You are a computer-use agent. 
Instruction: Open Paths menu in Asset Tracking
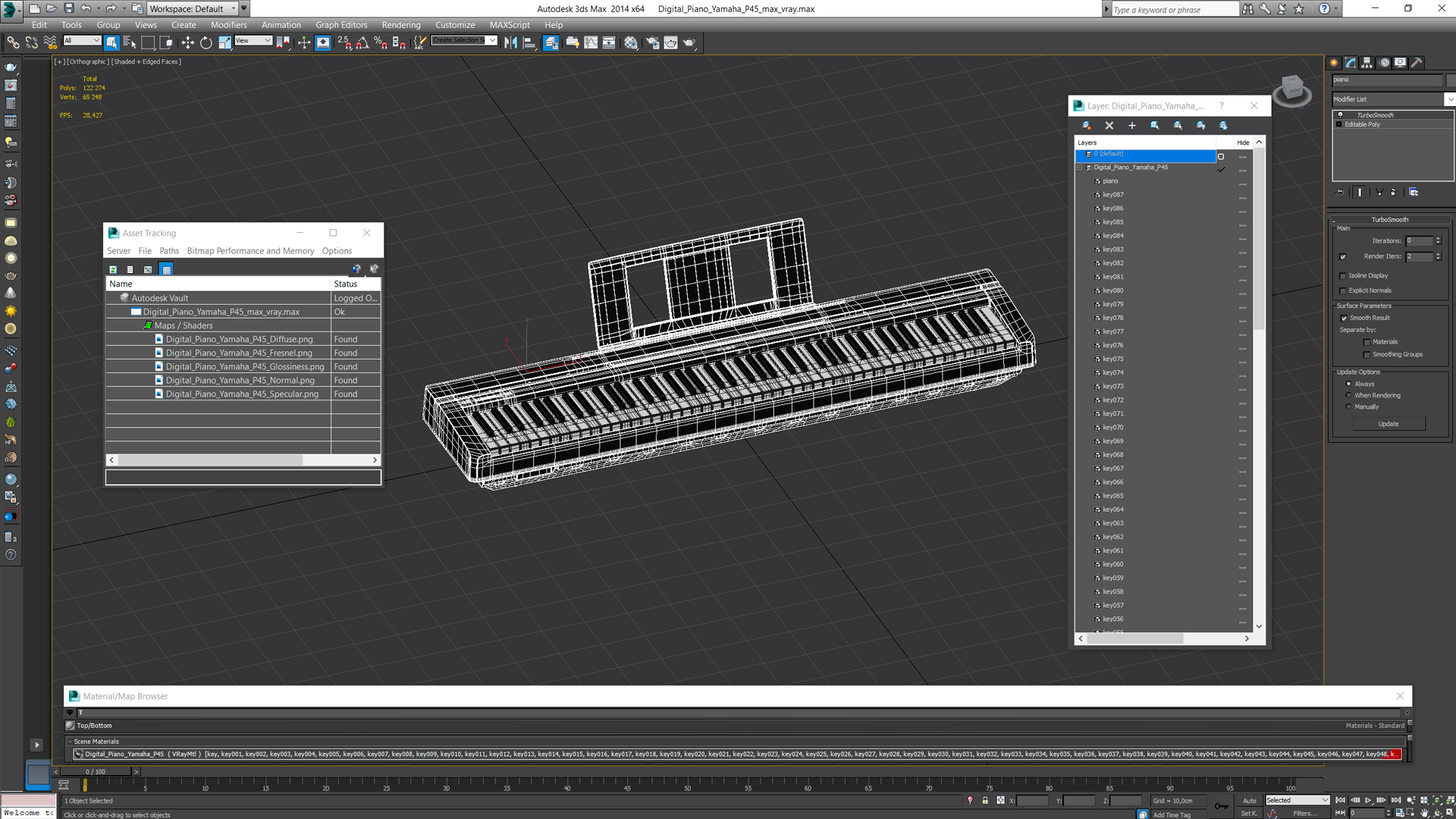point(169,251)
